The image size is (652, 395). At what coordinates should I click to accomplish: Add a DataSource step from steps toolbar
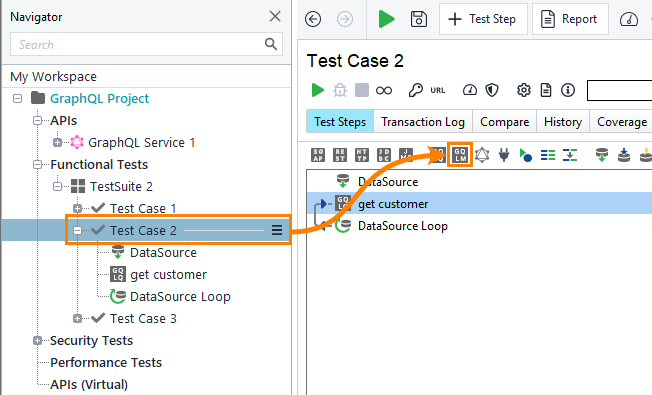(x=602, y=155)
